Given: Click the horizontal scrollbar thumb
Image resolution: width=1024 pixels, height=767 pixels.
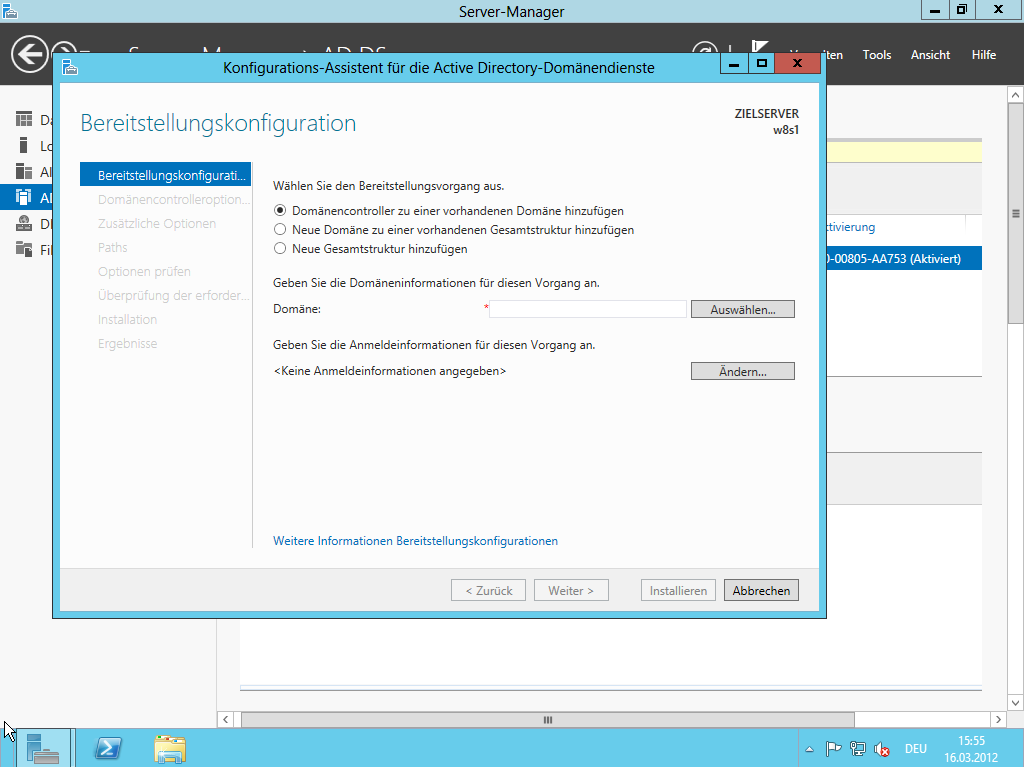Looking at the screenshot, I should point(547,720).
